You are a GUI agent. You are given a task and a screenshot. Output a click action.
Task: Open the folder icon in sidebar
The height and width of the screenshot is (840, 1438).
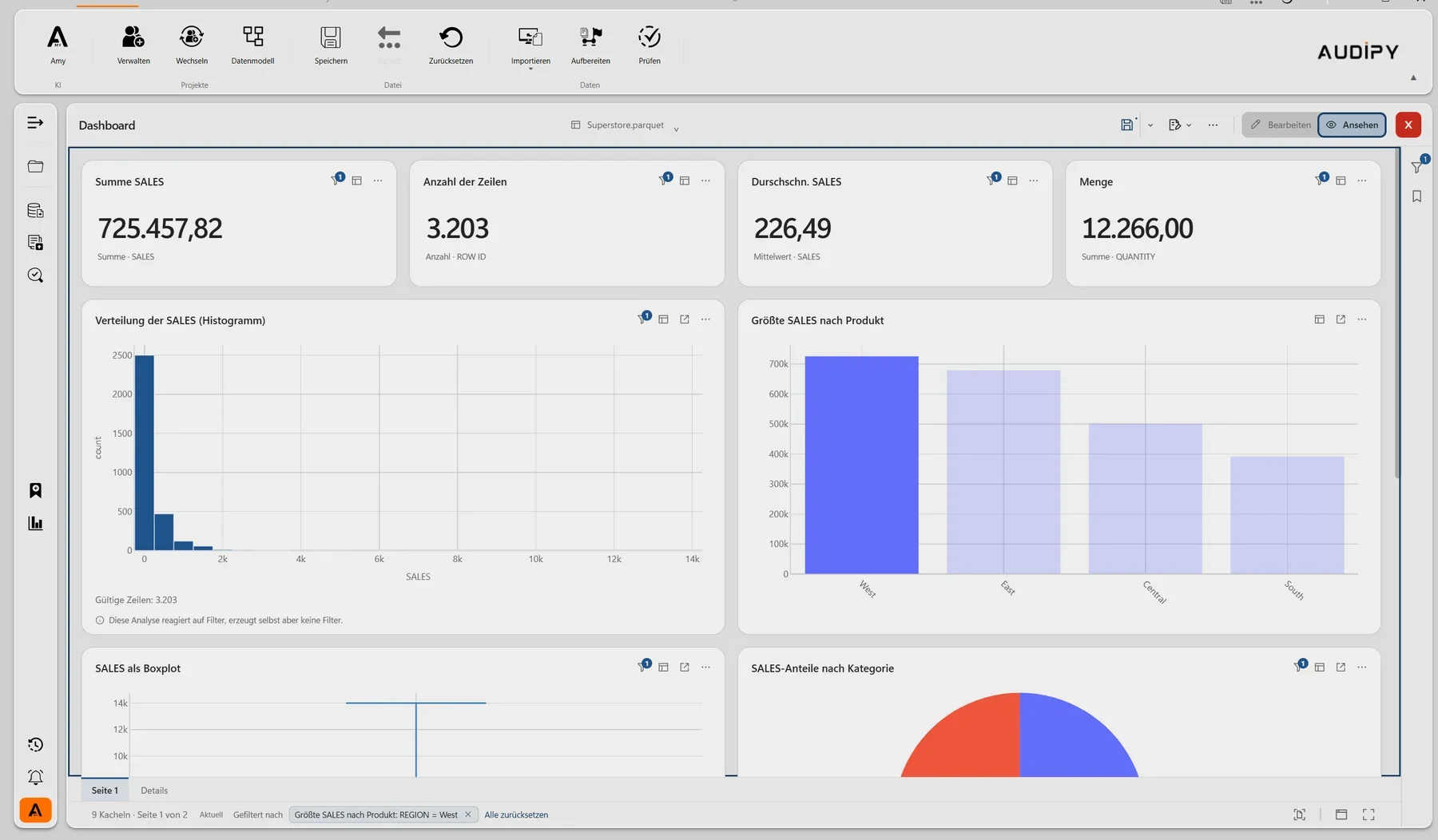click(x=35, y=167)
